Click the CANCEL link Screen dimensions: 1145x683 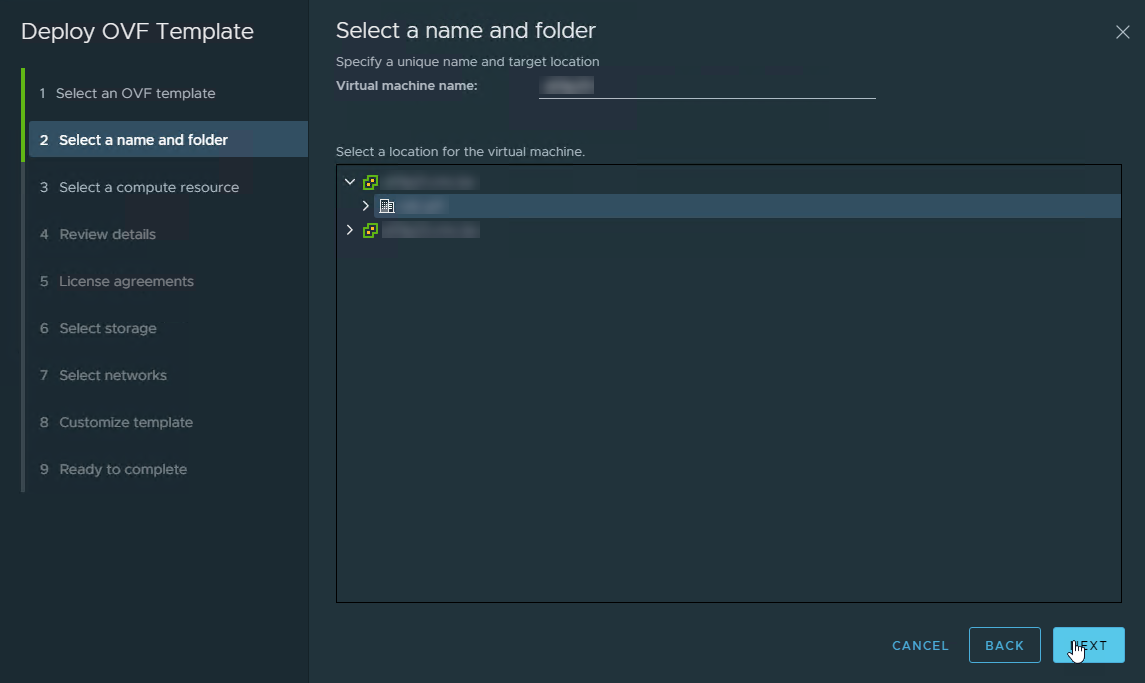tap(920, 646)
